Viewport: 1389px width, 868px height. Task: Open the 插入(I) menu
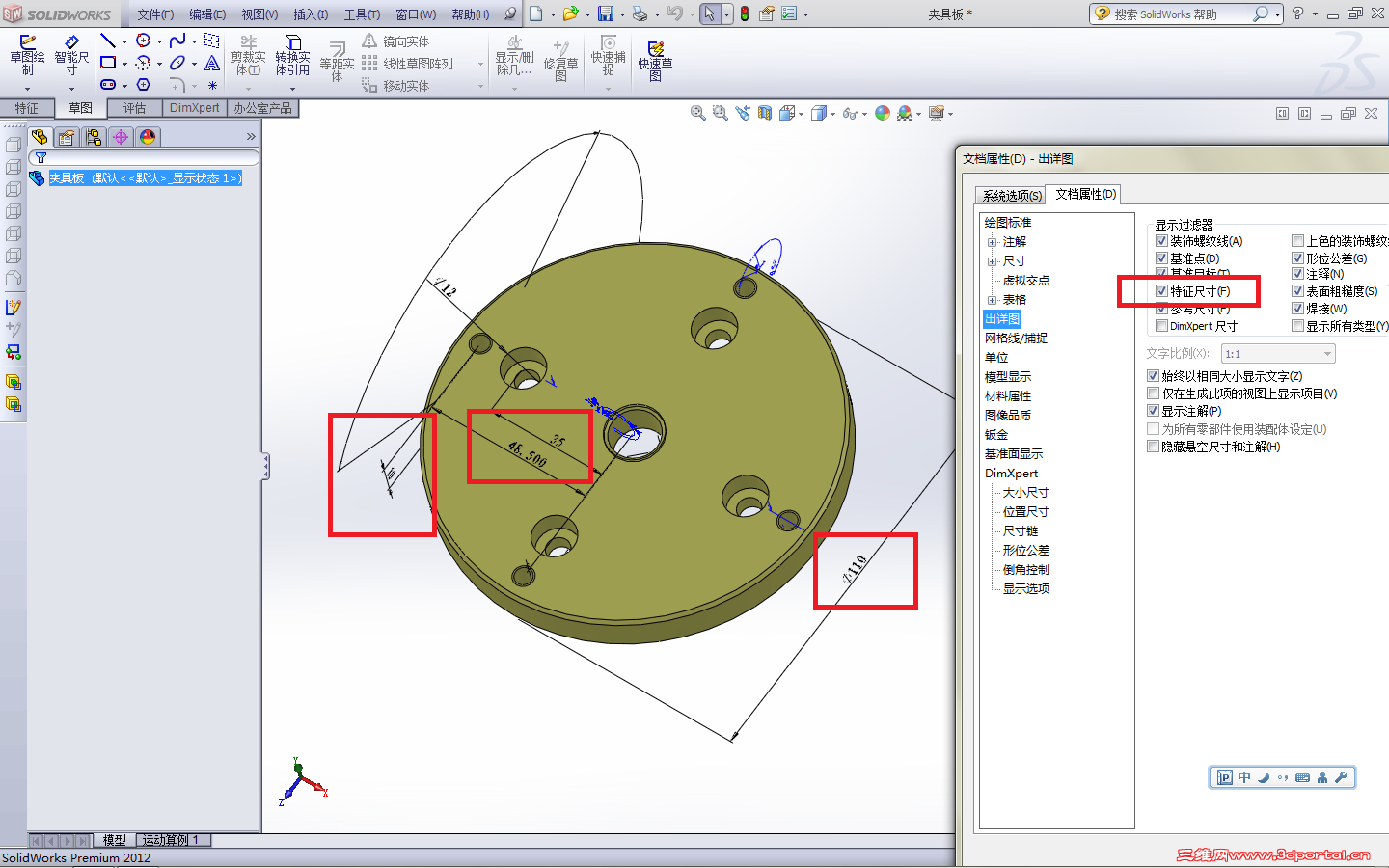point(311,14)
